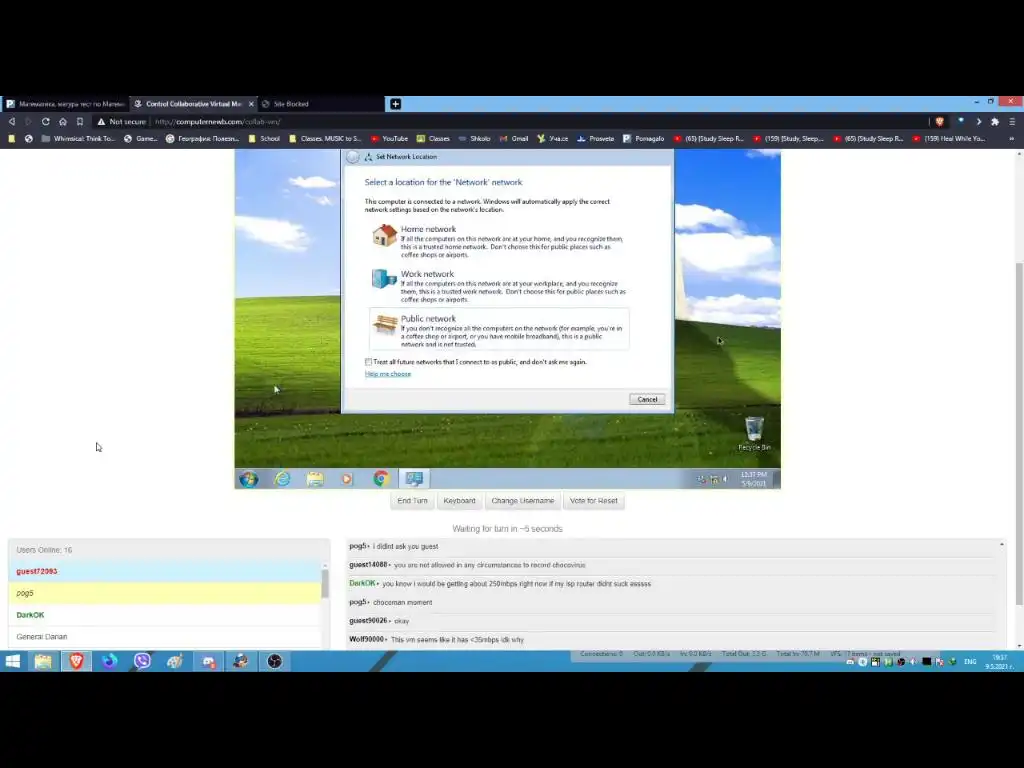
Task: Open the Brave Shields lion icon
Action: point(940,121)
